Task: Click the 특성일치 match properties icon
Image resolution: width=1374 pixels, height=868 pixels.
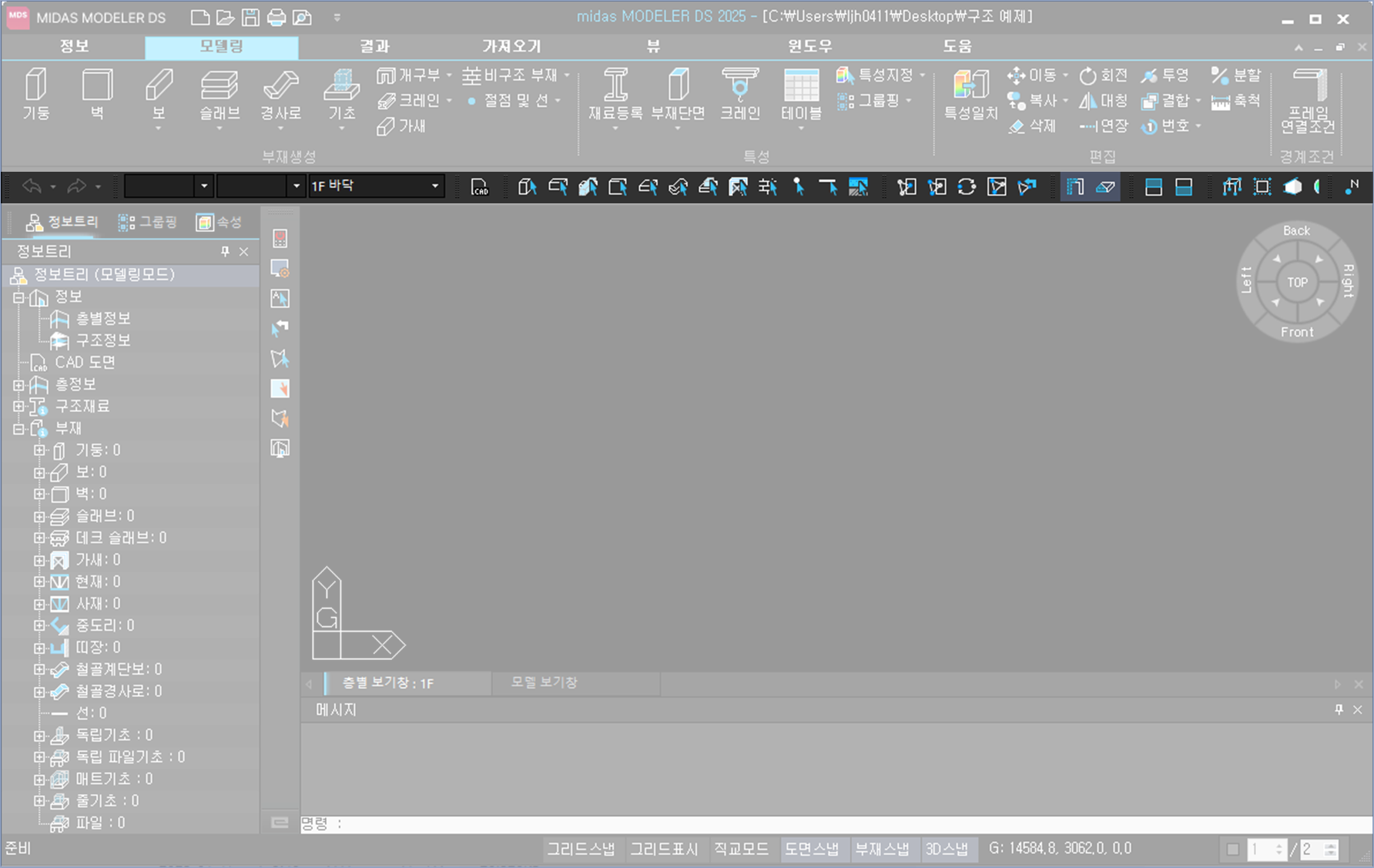Action: (x=971, y=94)
